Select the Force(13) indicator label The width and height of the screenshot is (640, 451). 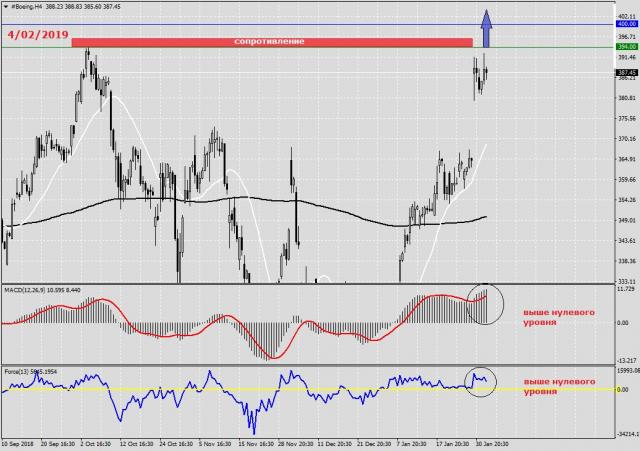[x=28, y=369]
